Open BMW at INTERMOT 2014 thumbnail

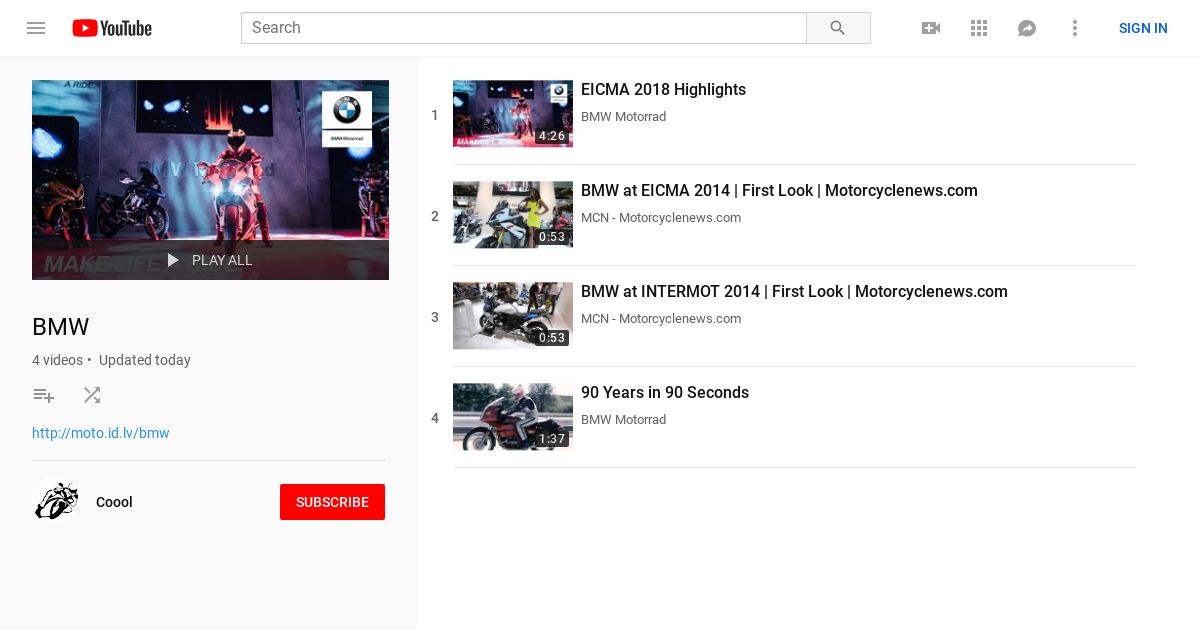(513, 316)
